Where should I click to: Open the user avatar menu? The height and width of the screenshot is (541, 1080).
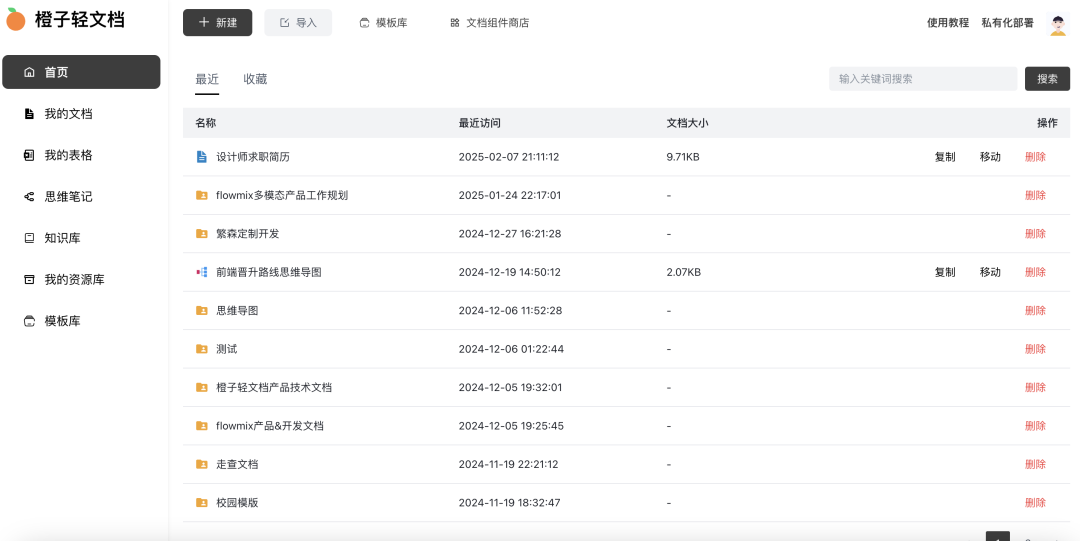(x=1057, y=23)
